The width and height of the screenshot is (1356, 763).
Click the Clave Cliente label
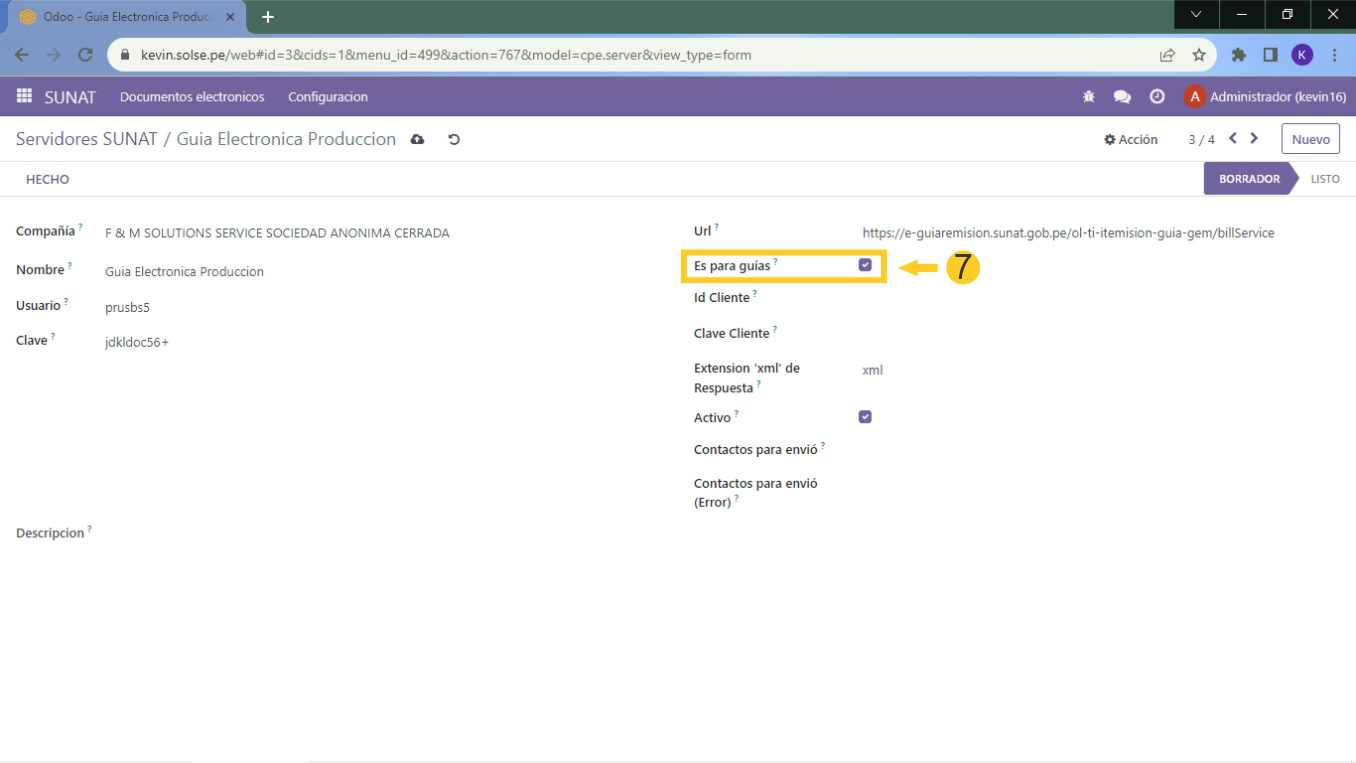[732, 333]
